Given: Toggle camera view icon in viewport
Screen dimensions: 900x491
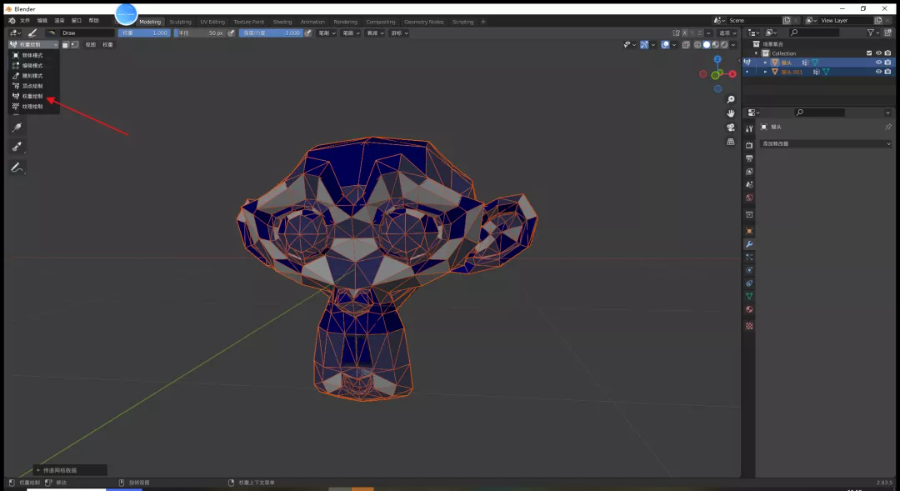Looking at the screenshot, I should pos(731,127).
